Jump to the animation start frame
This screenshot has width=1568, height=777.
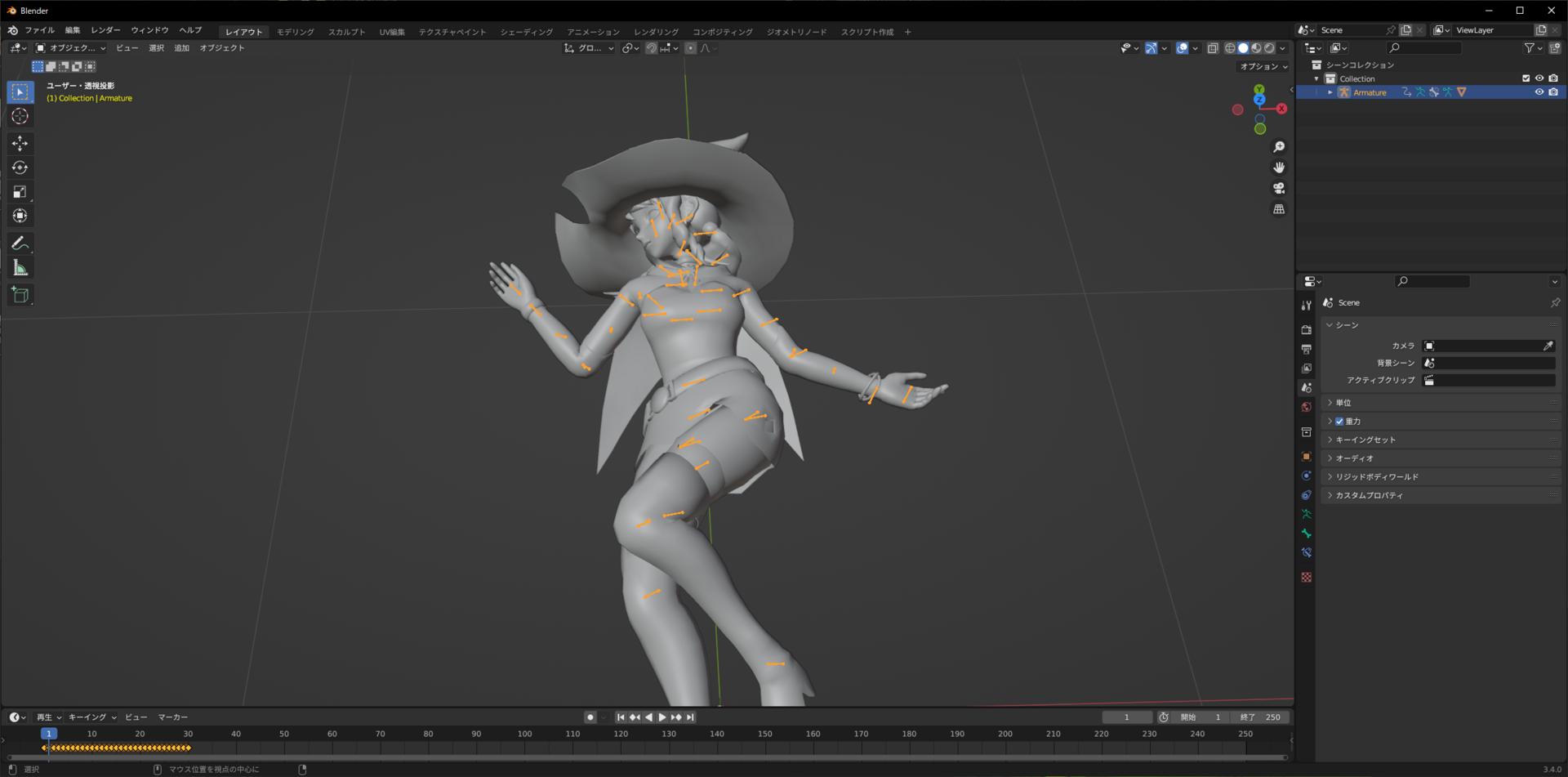[621, 717]
